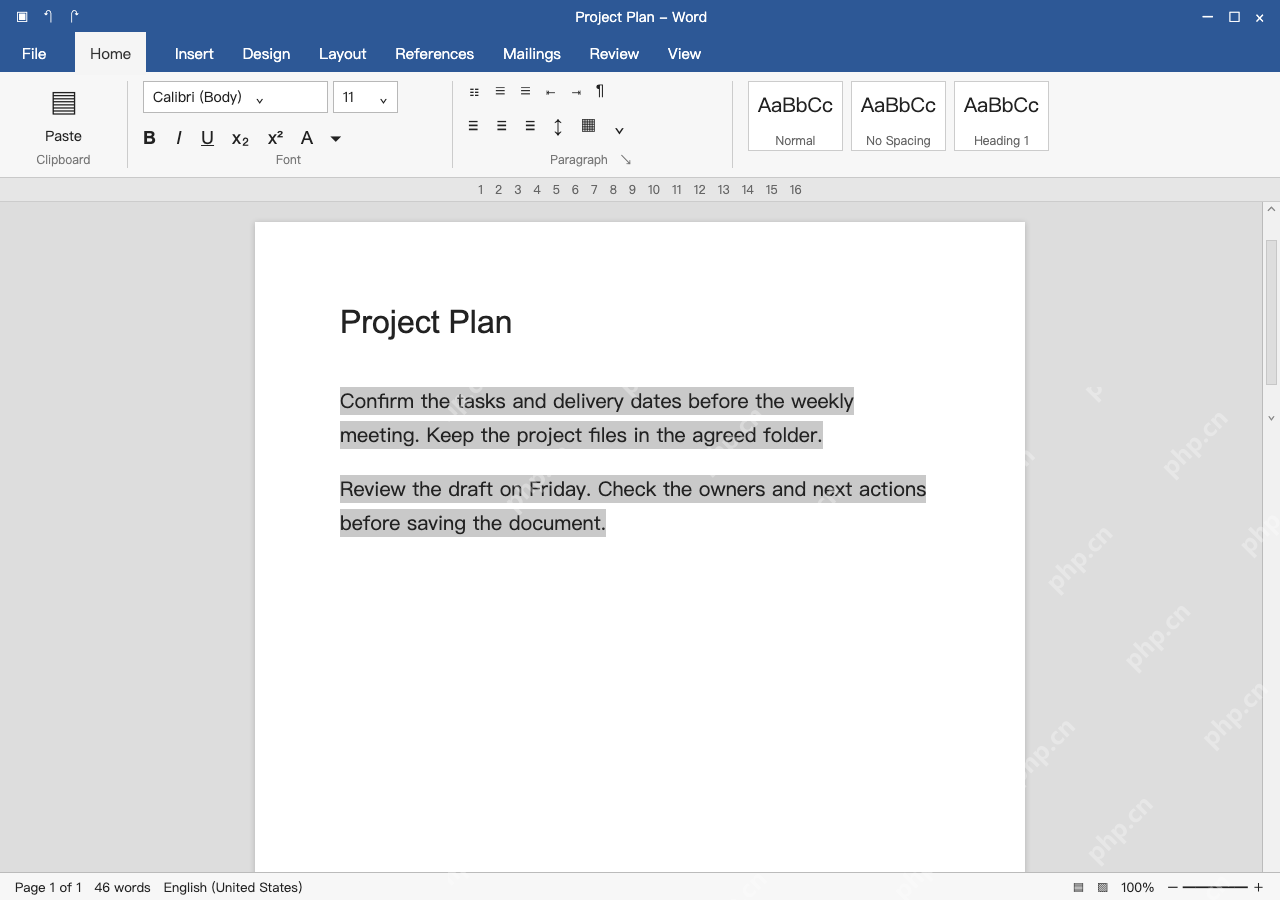Viewport: 1280px width, 900px height.
Task: Click English (United States) language indicator
Action: pos(233,888)
